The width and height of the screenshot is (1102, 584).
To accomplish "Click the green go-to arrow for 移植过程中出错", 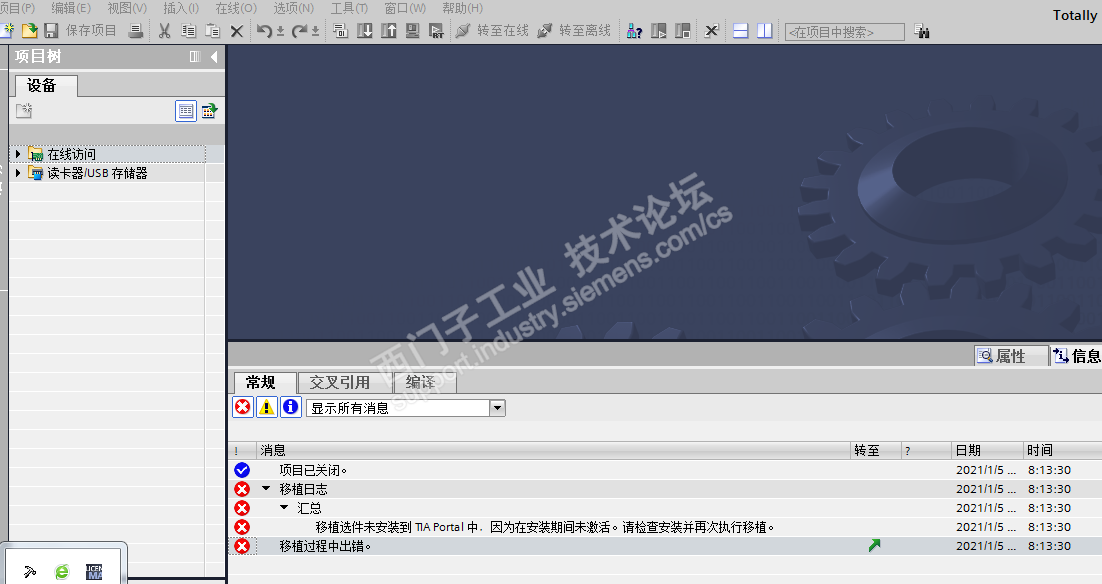I will tap(874, 545).
